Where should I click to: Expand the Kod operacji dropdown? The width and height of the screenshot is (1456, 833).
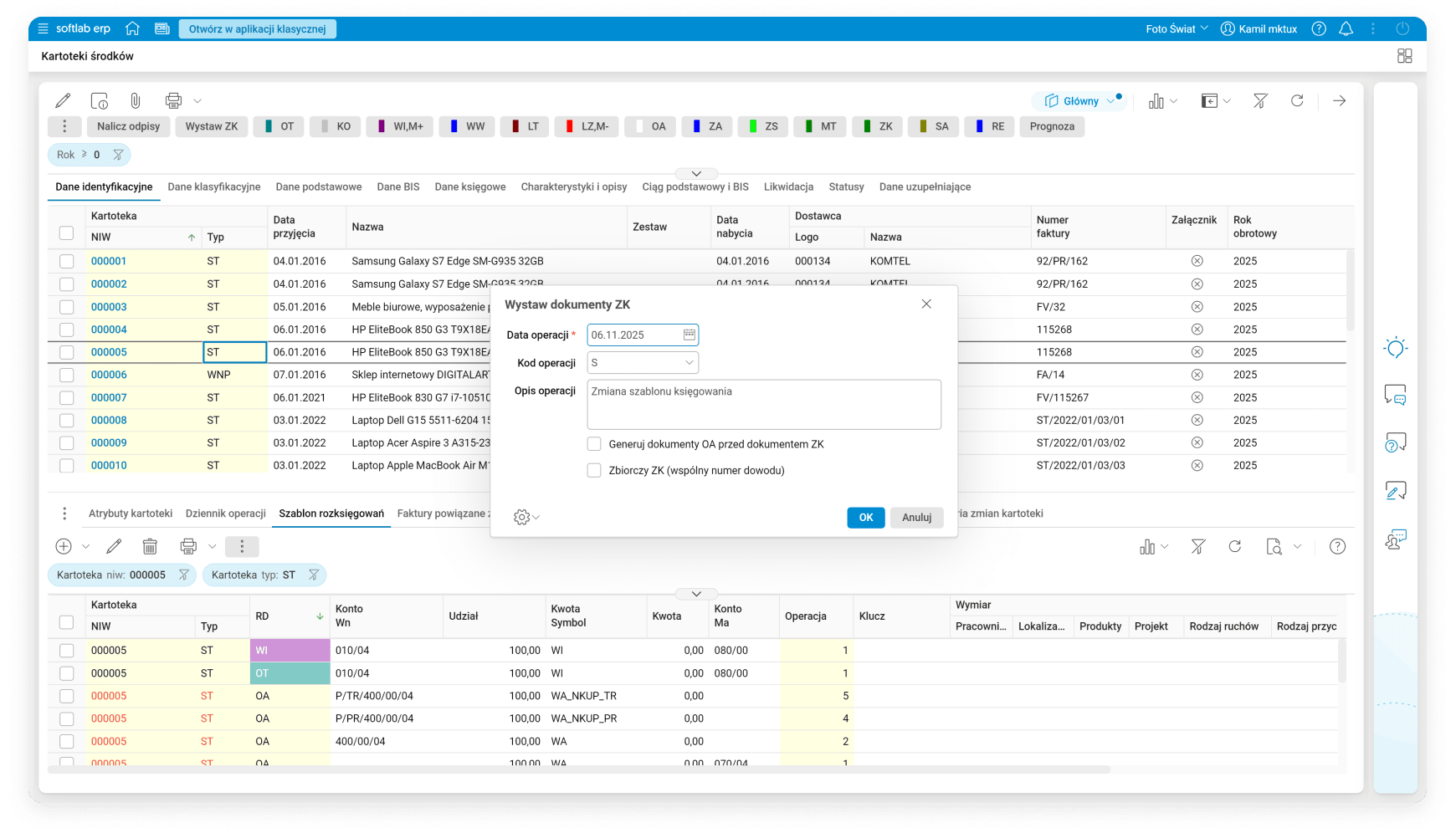pos(689,363)
